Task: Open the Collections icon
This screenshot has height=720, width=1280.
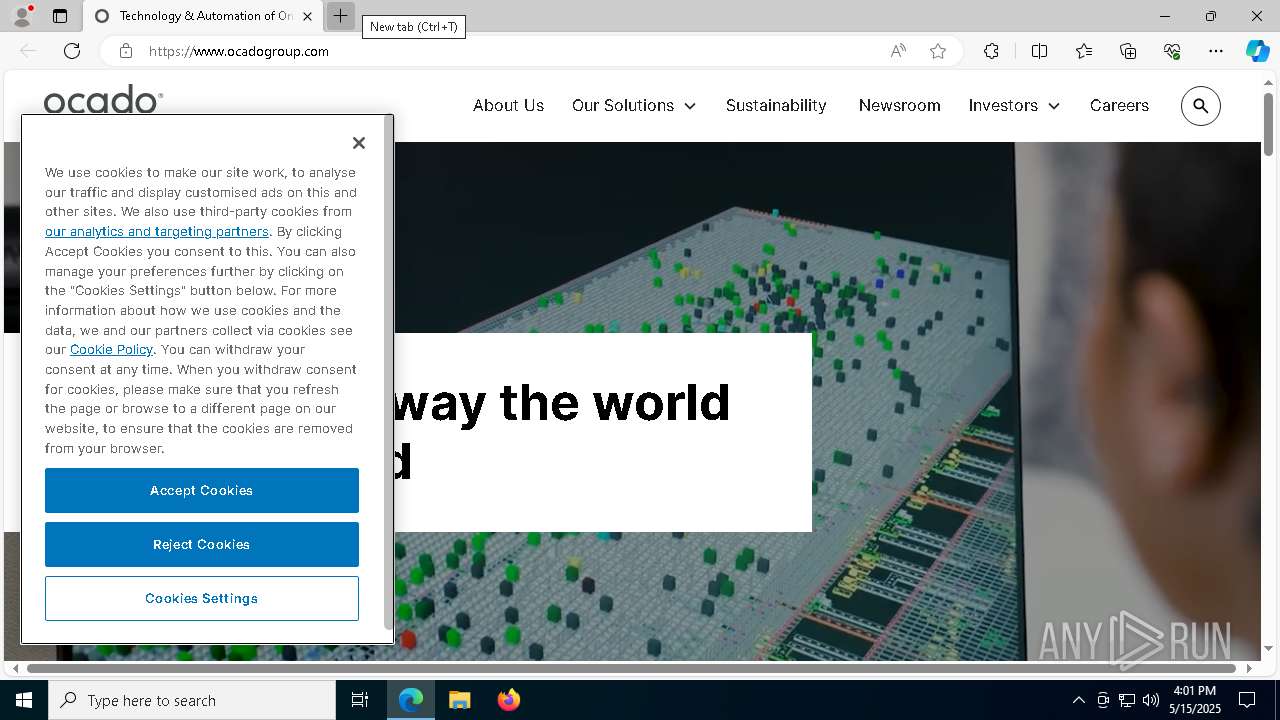Action: coord(1128,51)
